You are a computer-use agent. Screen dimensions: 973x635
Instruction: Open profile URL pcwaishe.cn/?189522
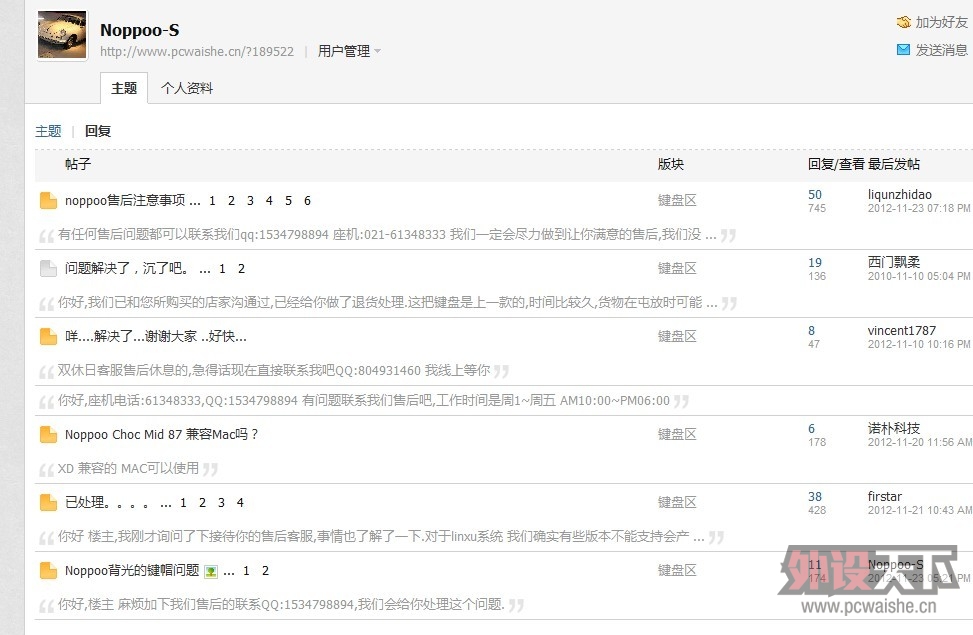point(197,52)
